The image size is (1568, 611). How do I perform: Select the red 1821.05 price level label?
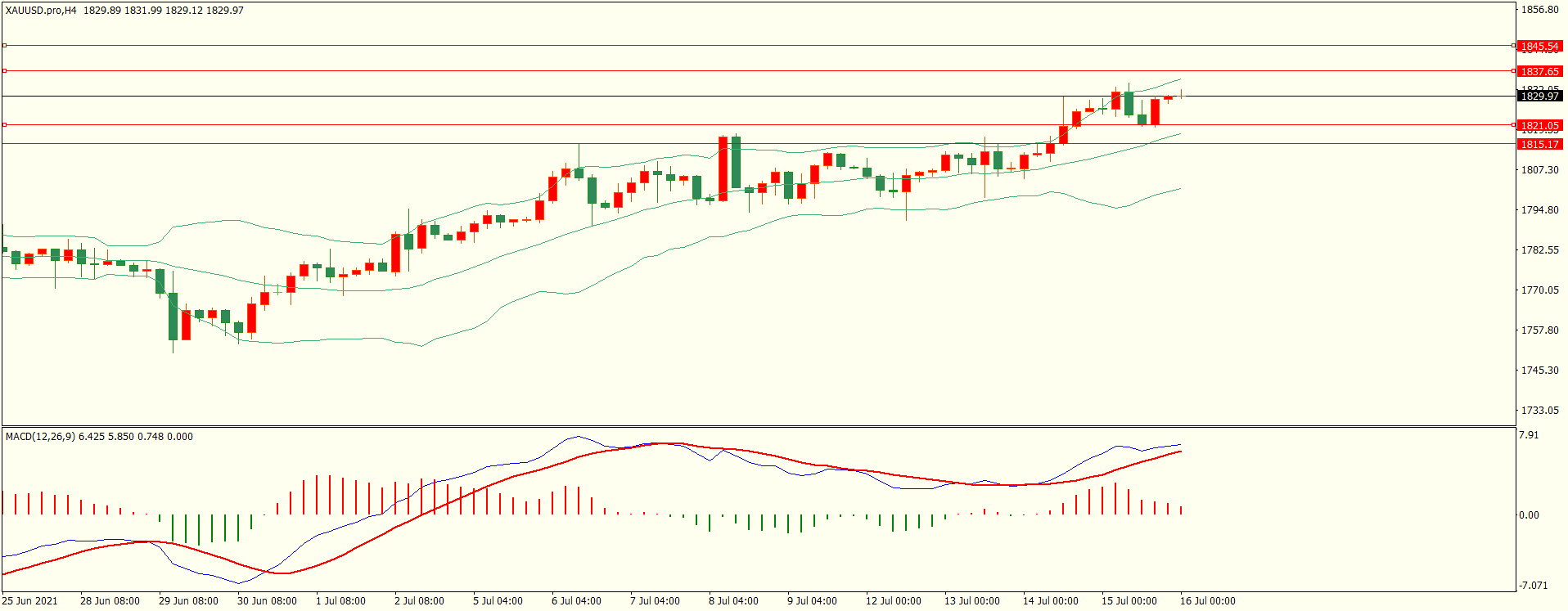point(1539,126)
